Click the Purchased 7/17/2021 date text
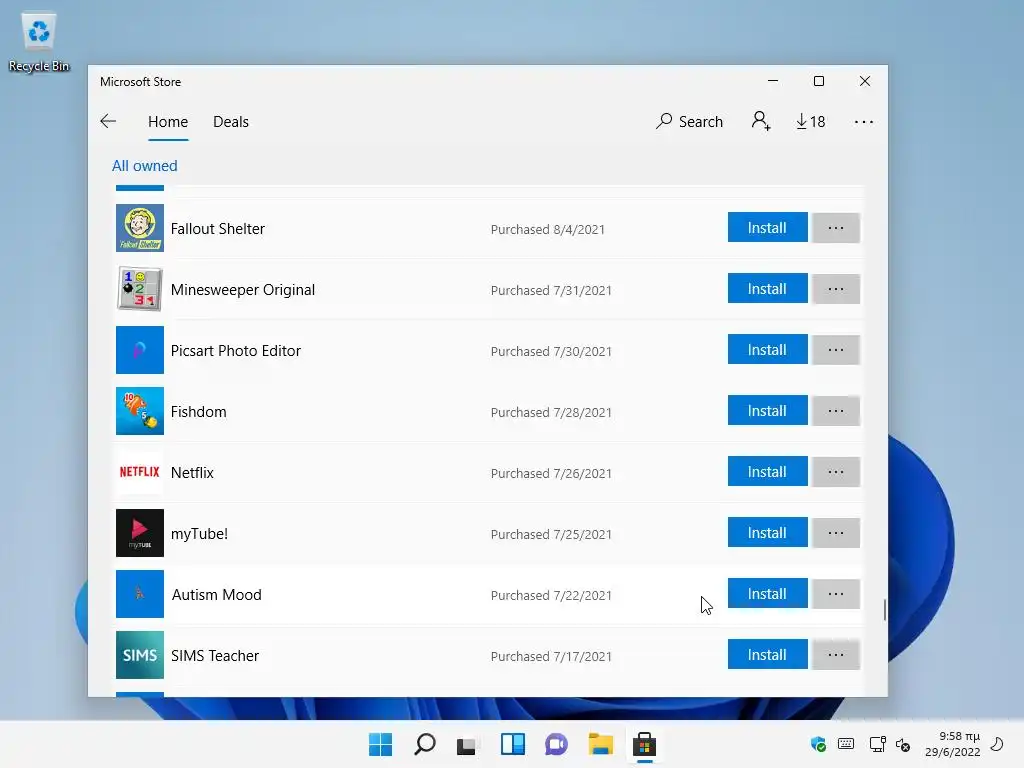This screenshot has height=768, width=1024. 551,656
